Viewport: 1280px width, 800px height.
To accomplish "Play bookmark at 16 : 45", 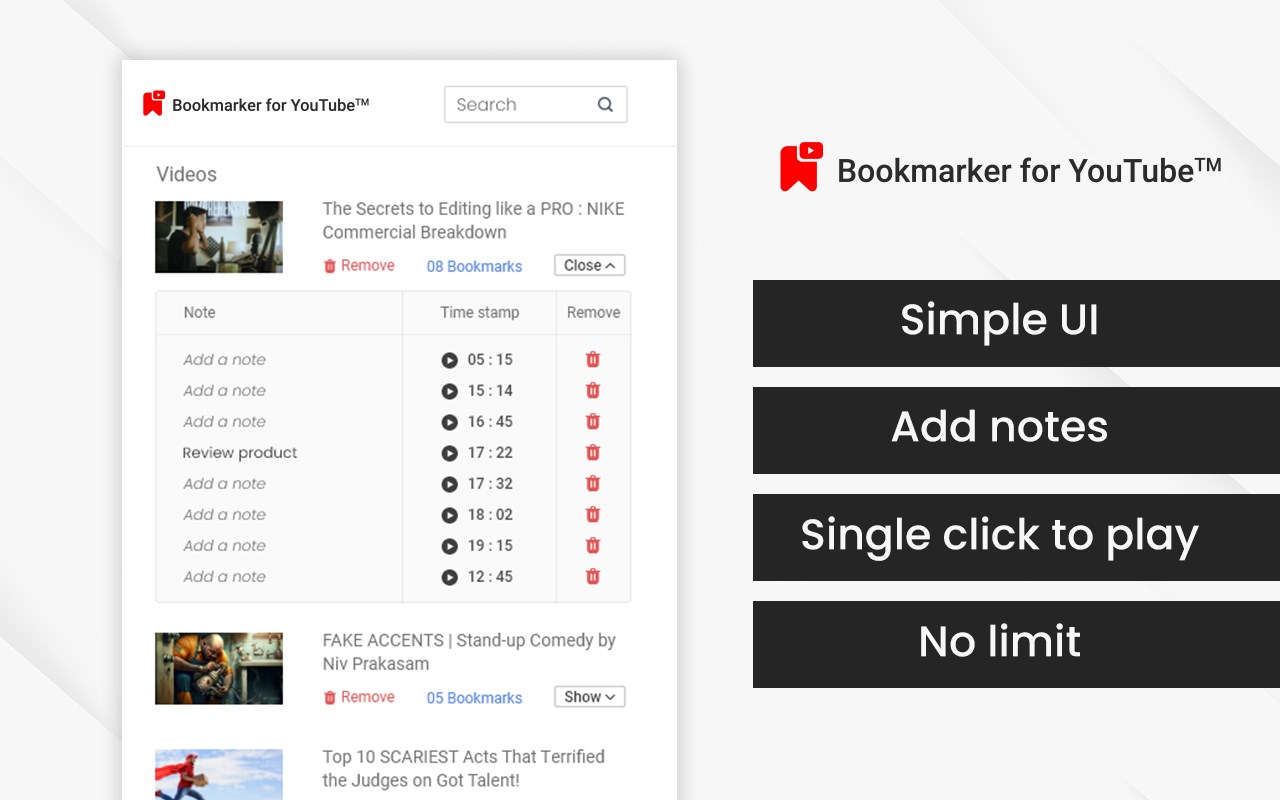I will coord(450,422).
